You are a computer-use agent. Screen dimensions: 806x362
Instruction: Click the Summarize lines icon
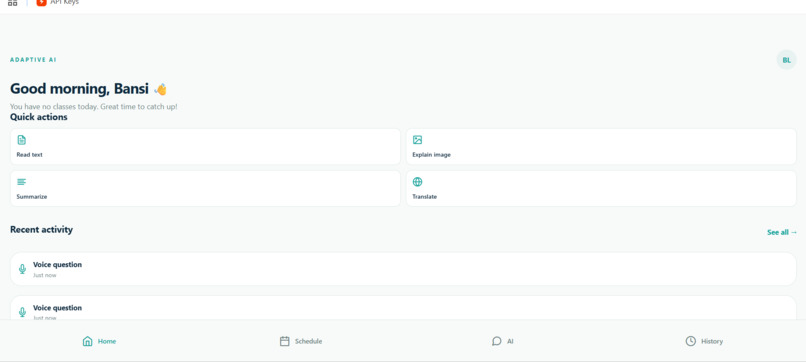click(x=22, y=182)
